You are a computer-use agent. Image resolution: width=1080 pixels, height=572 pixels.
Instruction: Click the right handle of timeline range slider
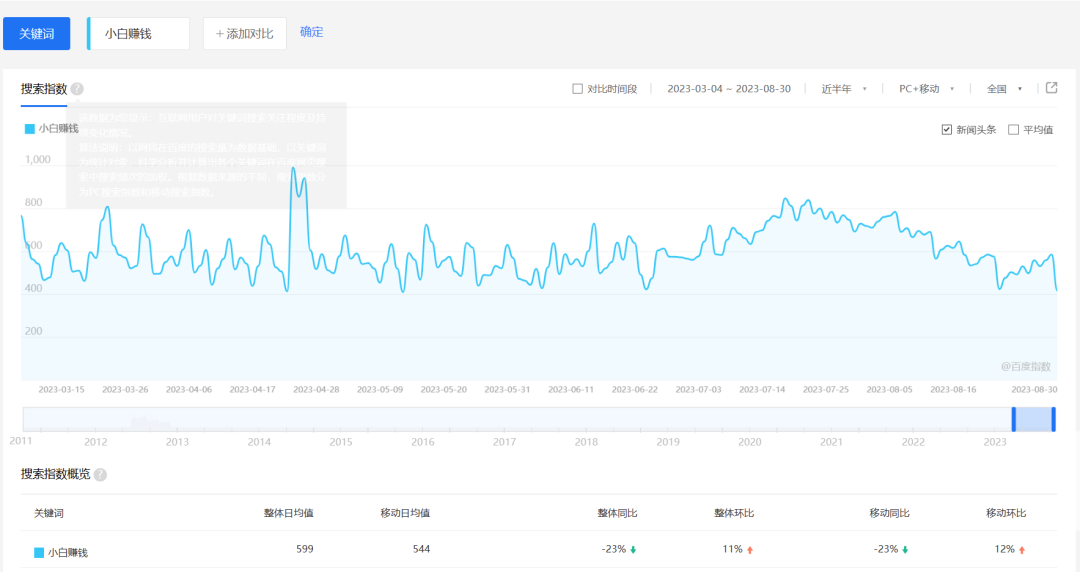tap(1053, 419)
